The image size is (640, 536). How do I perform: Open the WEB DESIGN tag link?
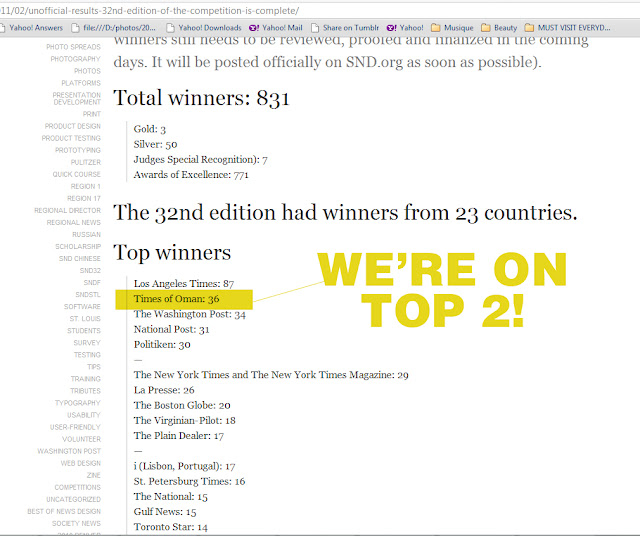81,463
